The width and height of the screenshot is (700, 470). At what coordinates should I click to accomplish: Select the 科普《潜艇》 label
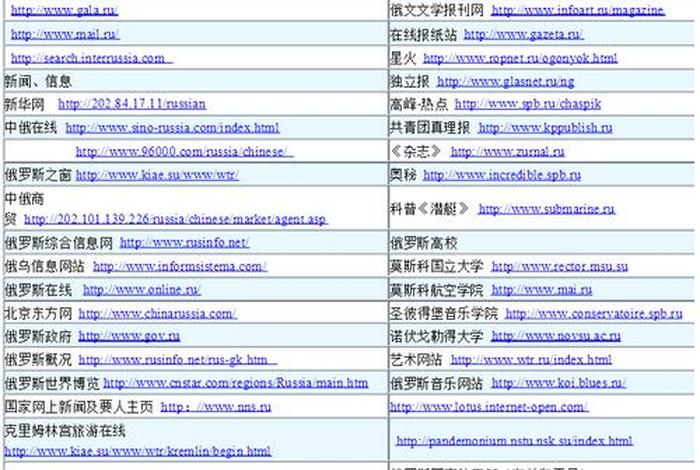click(430, 208)
